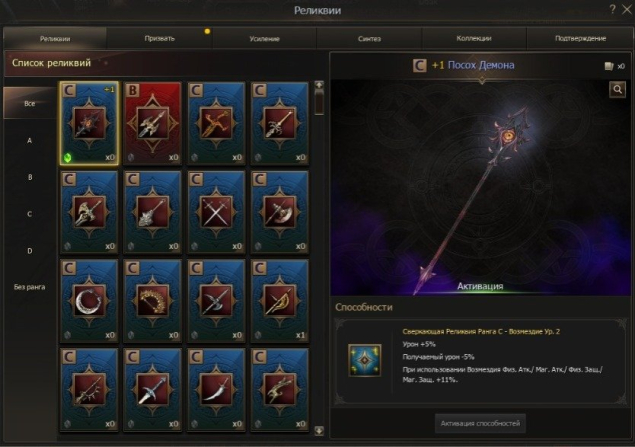Screen dimensions: 635x447
Task: Select the golden bow relic with x1 count
Action: click(x=280, y=301)
